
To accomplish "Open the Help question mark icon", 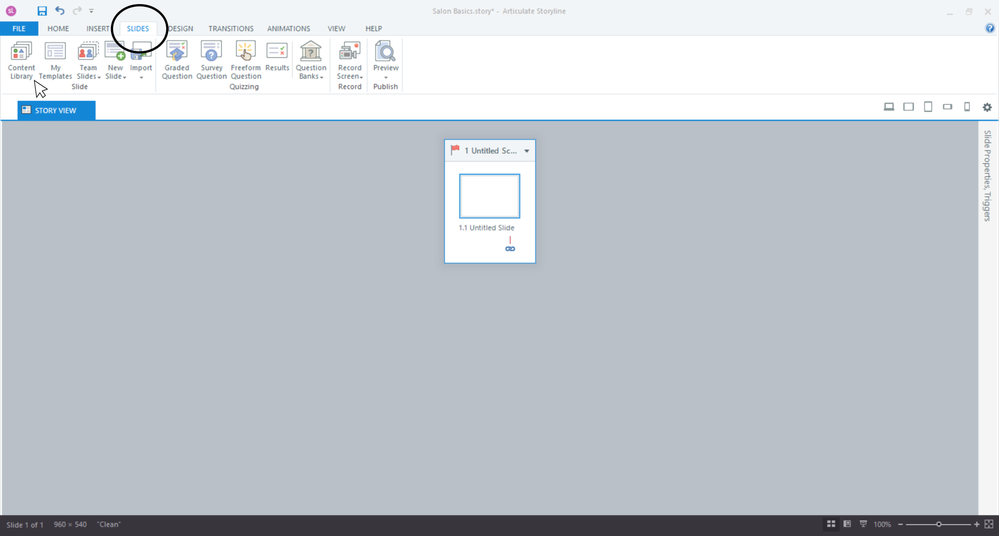I will click(x=989, y=28).
